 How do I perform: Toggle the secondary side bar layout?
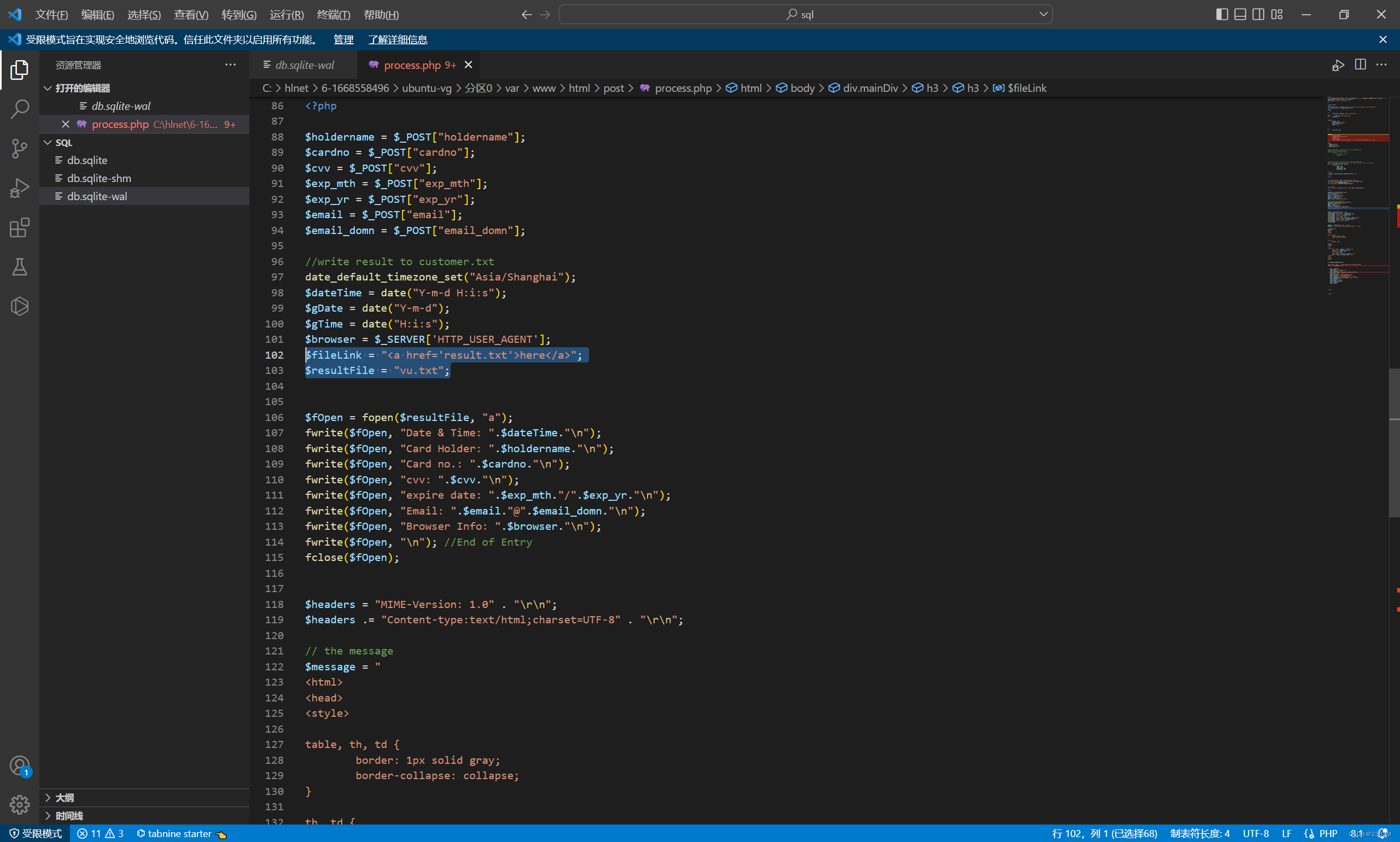pyautogui.click(x=1258, y=14)
